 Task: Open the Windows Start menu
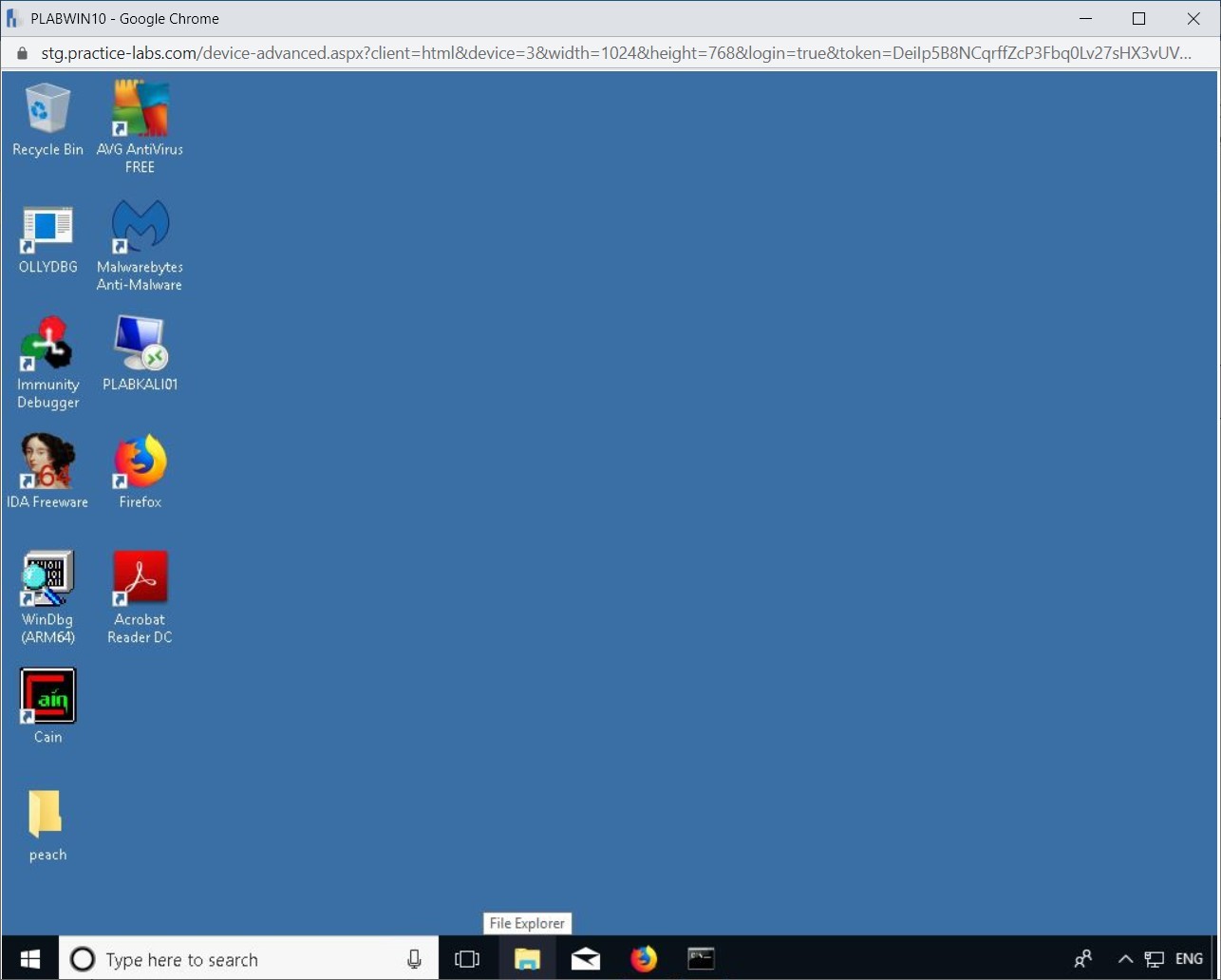(x=30, y=959)
